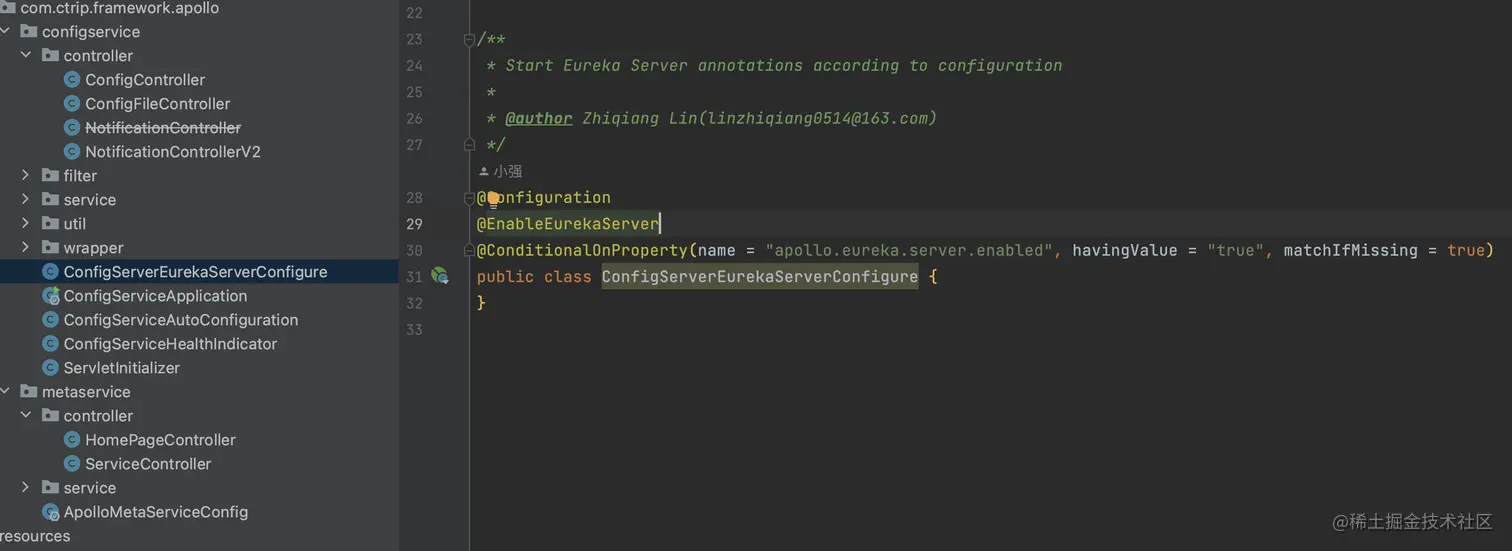
Task: Expand the metaservice service package
Action: 27,488
